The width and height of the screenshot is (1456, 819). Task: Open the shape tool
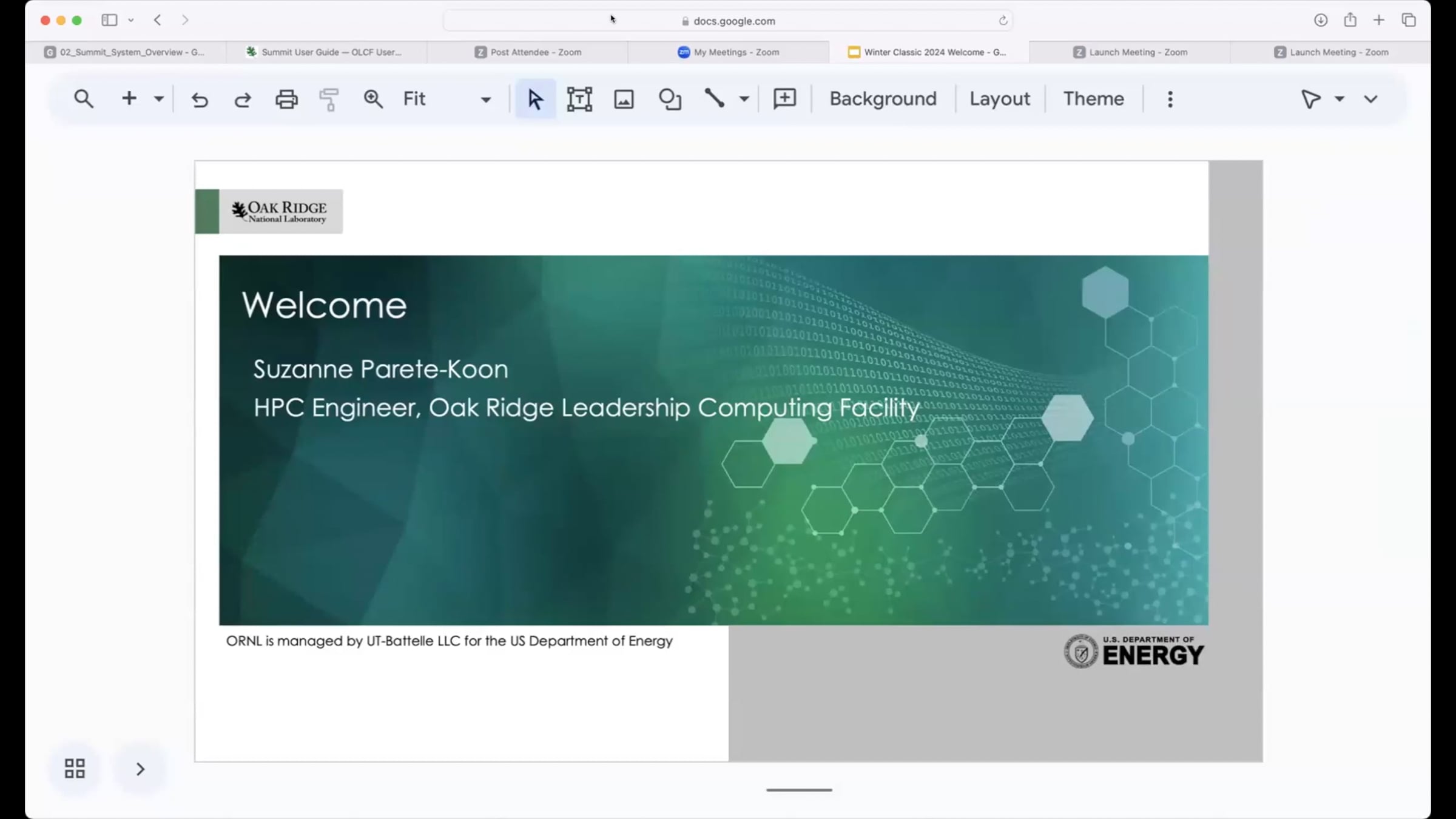(x=670, y=99)
